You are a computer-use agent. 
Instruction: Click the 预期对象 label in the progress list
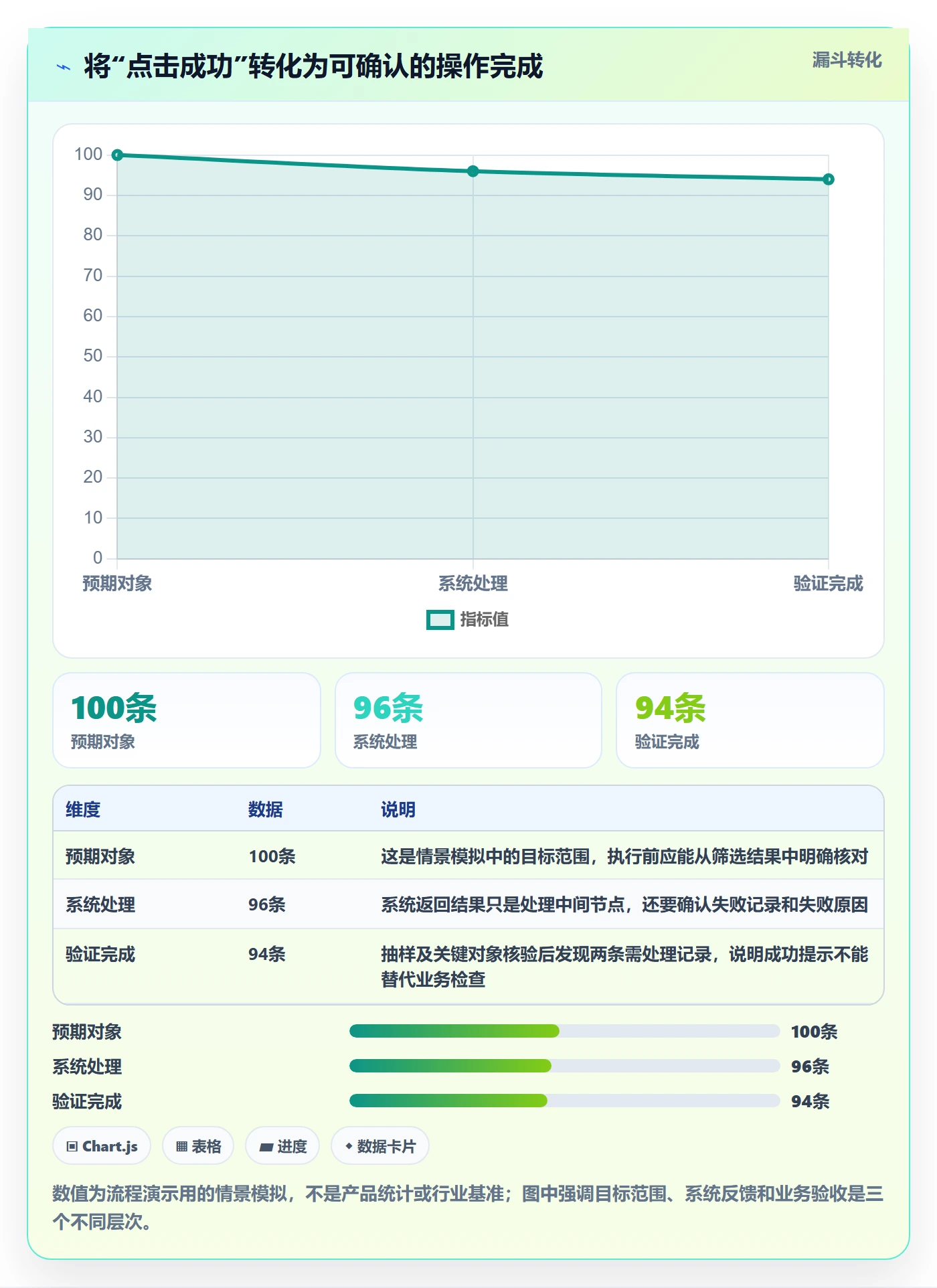click(87, 1032)
